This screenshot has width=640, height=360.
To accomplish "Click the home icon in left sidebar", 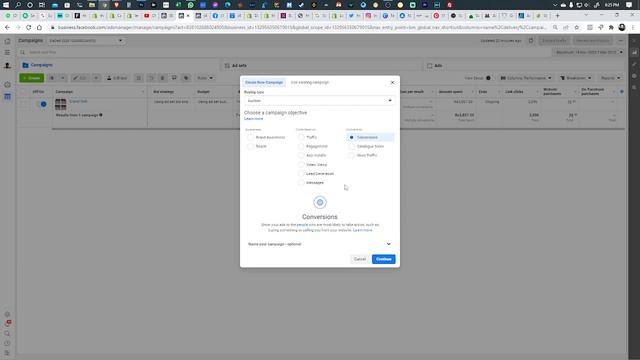I will (x=7, y=41).
